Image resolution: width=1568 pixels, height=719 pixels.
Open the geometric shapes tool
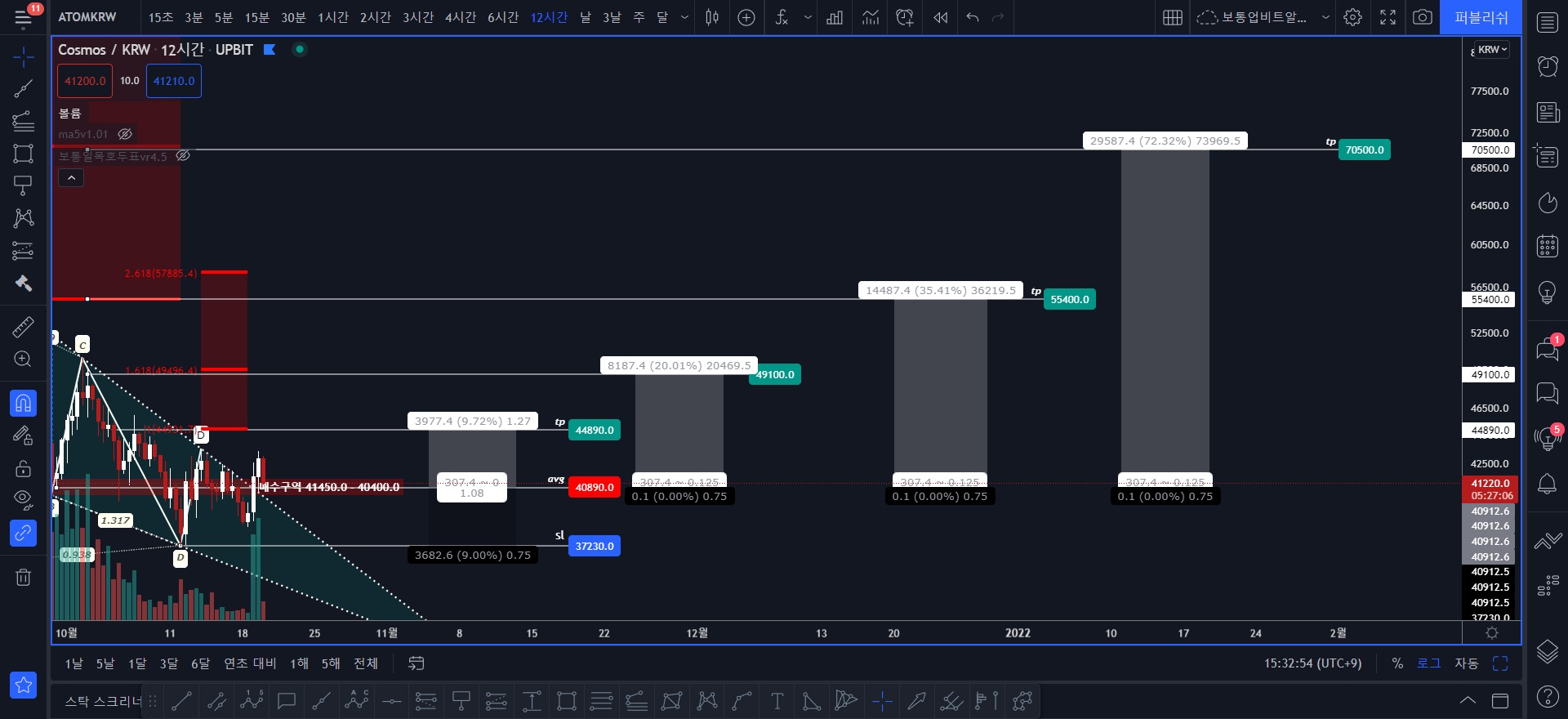pos(24,154)
